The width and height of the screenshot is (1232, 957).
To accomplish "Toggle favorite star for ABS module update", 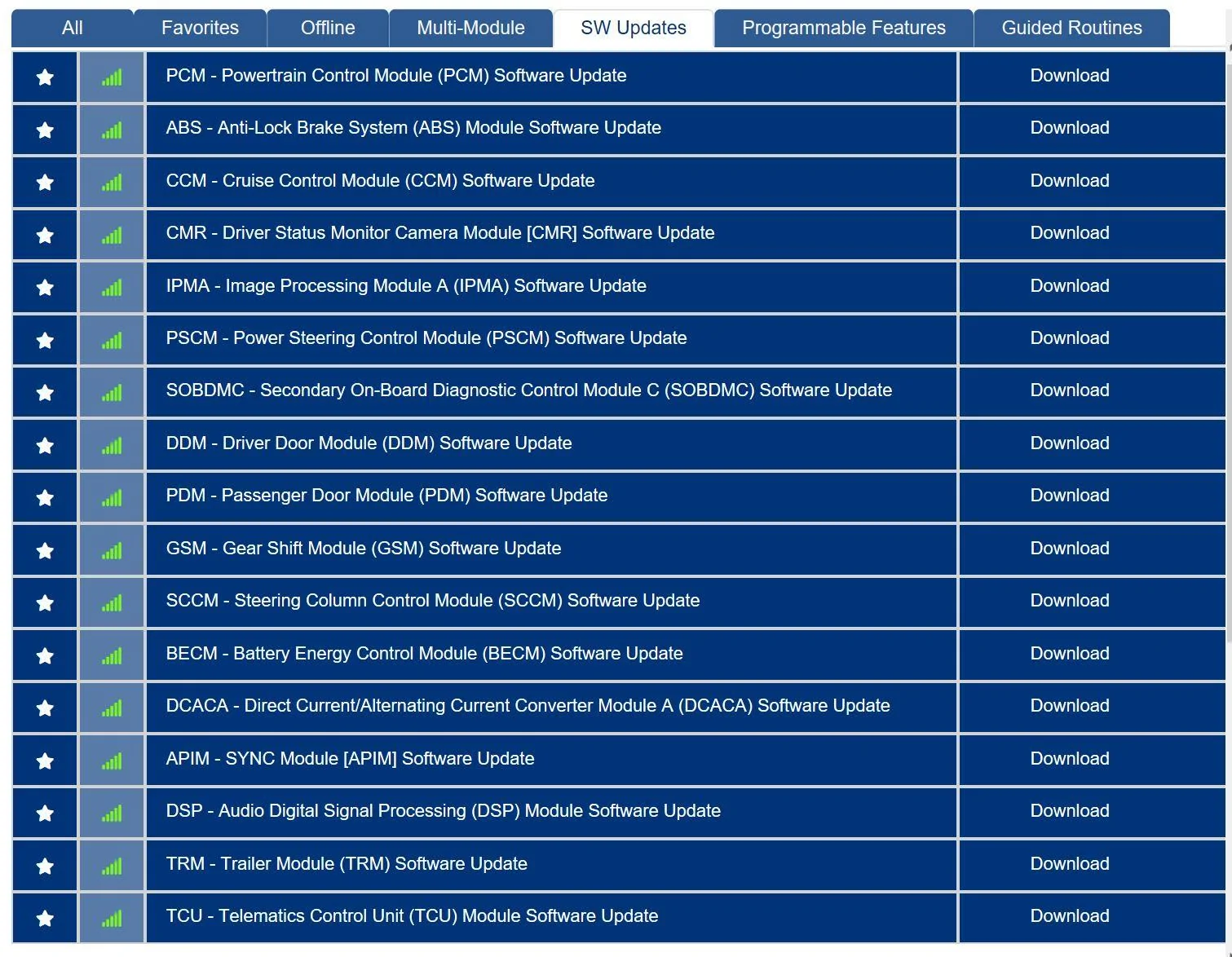I will [x=45, y=130].
